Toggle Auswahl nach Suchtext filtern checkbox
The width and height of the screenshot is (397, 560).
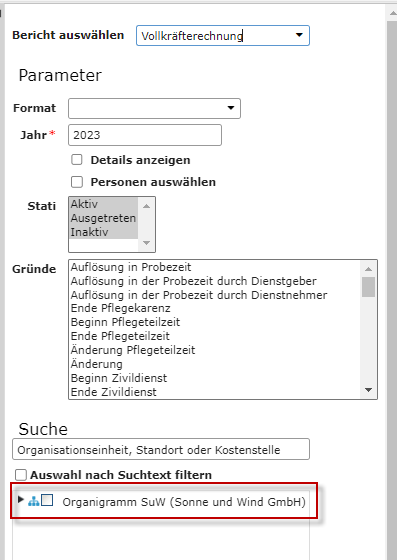[21, 475]
